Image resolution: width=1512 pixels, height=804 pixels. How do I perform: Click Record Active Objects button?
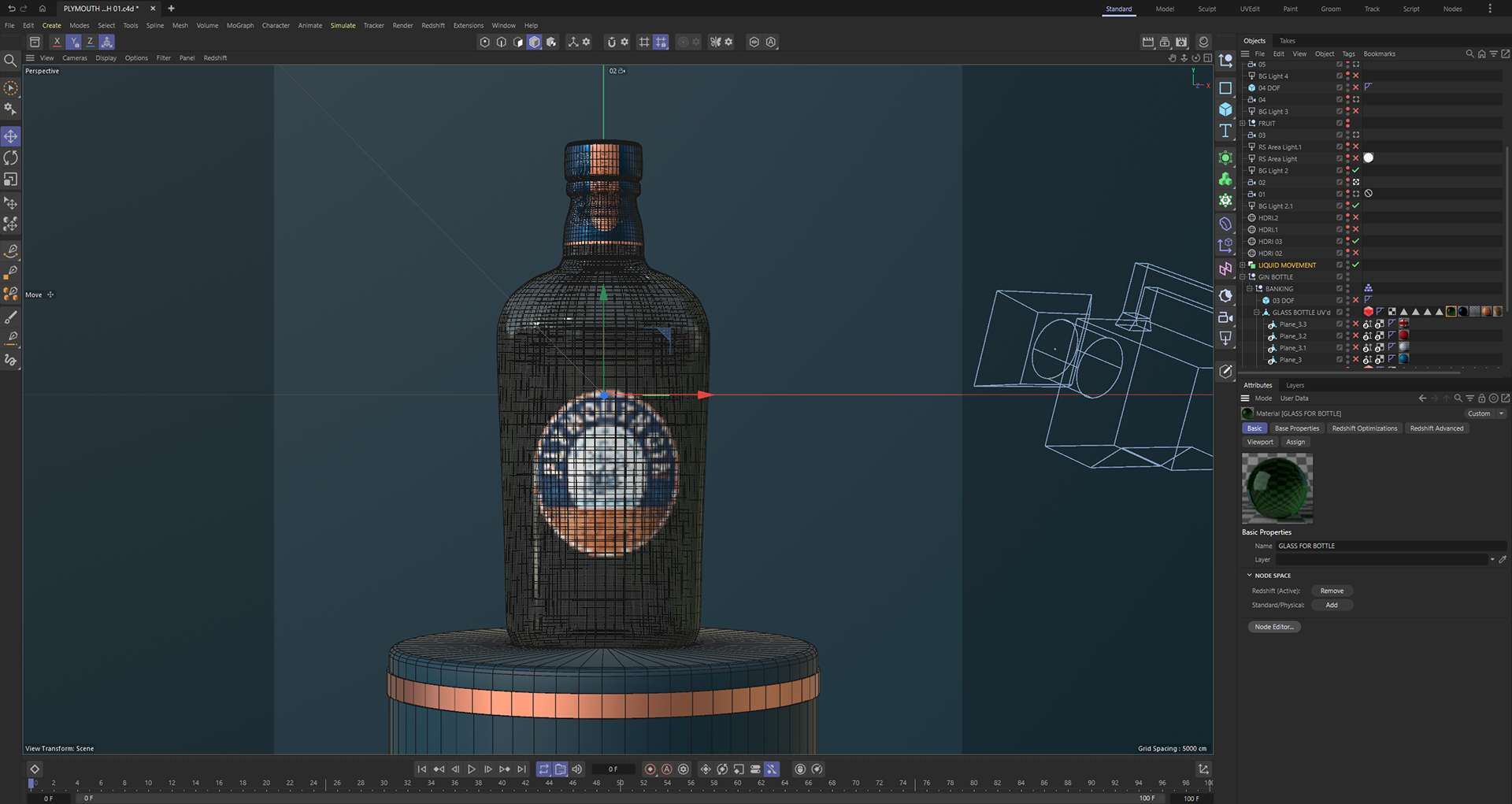650,769
